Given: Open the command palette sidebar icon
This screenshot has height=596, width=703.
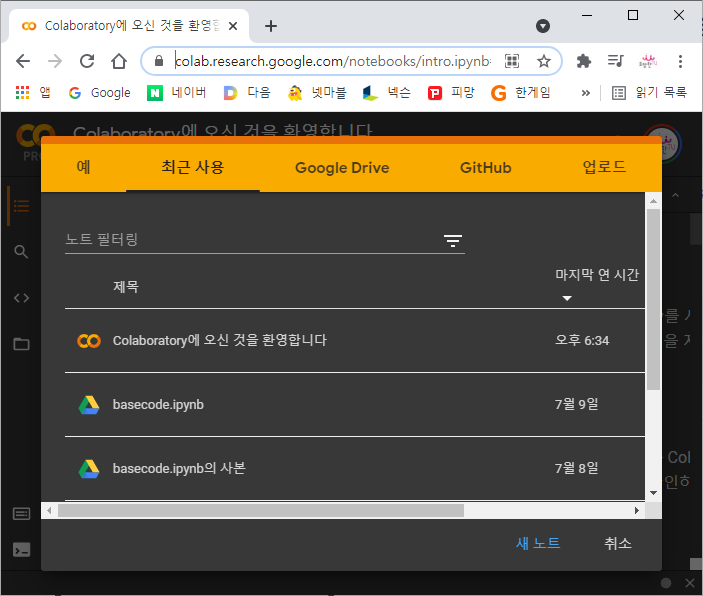Looking at the screenshot, I should pyautogui.click(x=21, y=513).
